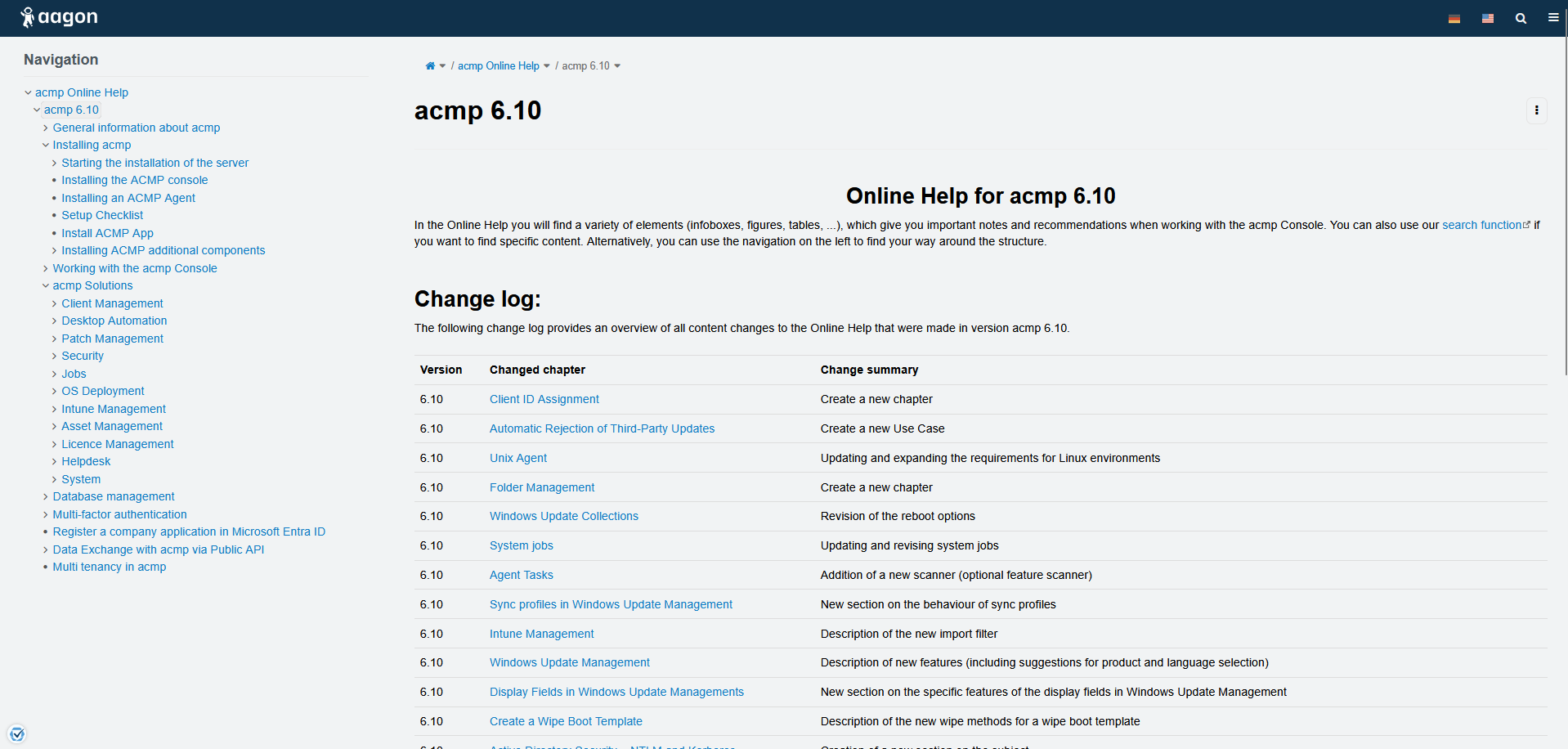This screenshot has width=1568, height=749.
Task: Expand the Security tree node
Action: click(x=55, y=356)
